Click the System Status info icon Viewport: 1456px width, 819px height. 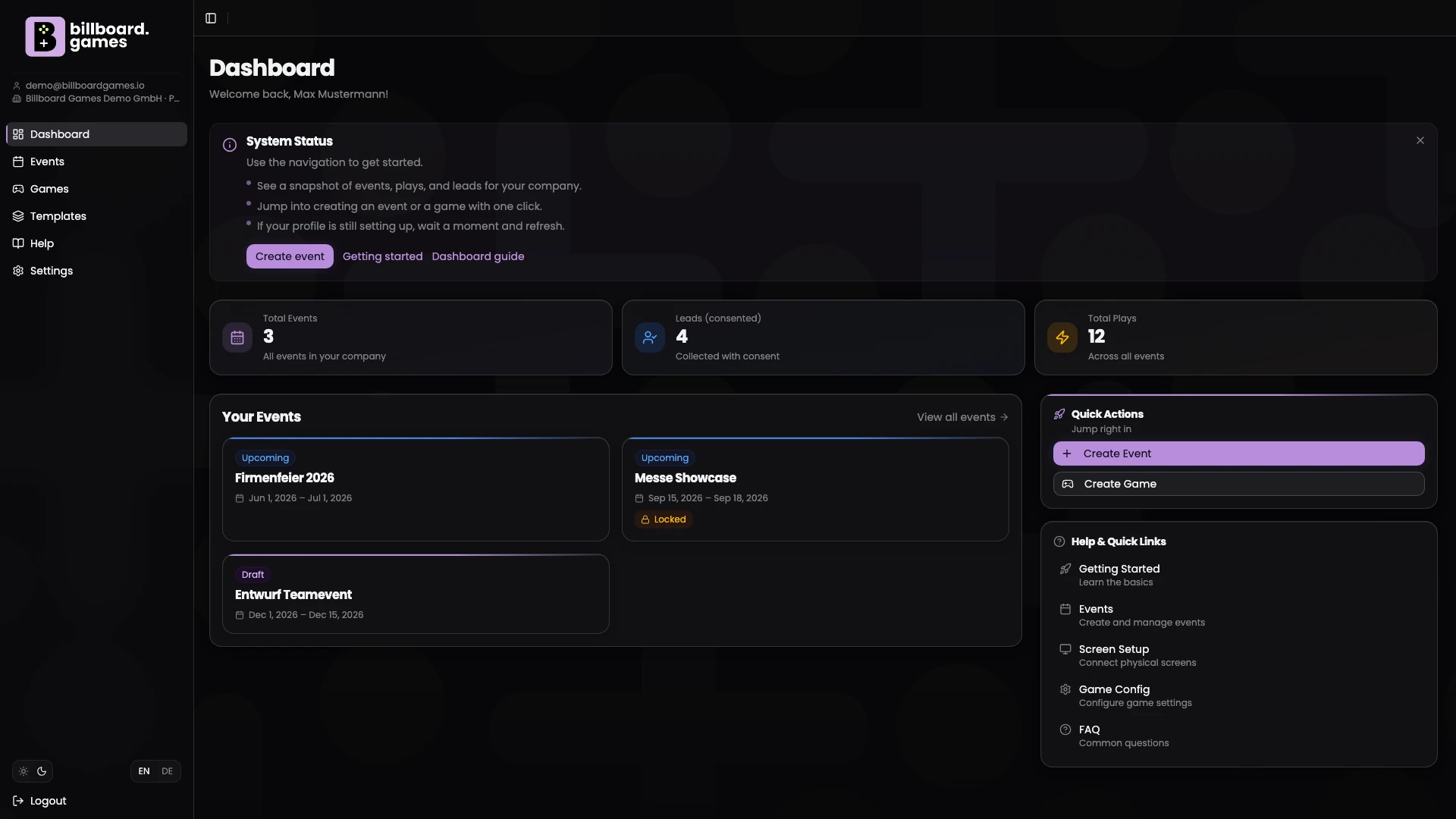pos(230,145)
